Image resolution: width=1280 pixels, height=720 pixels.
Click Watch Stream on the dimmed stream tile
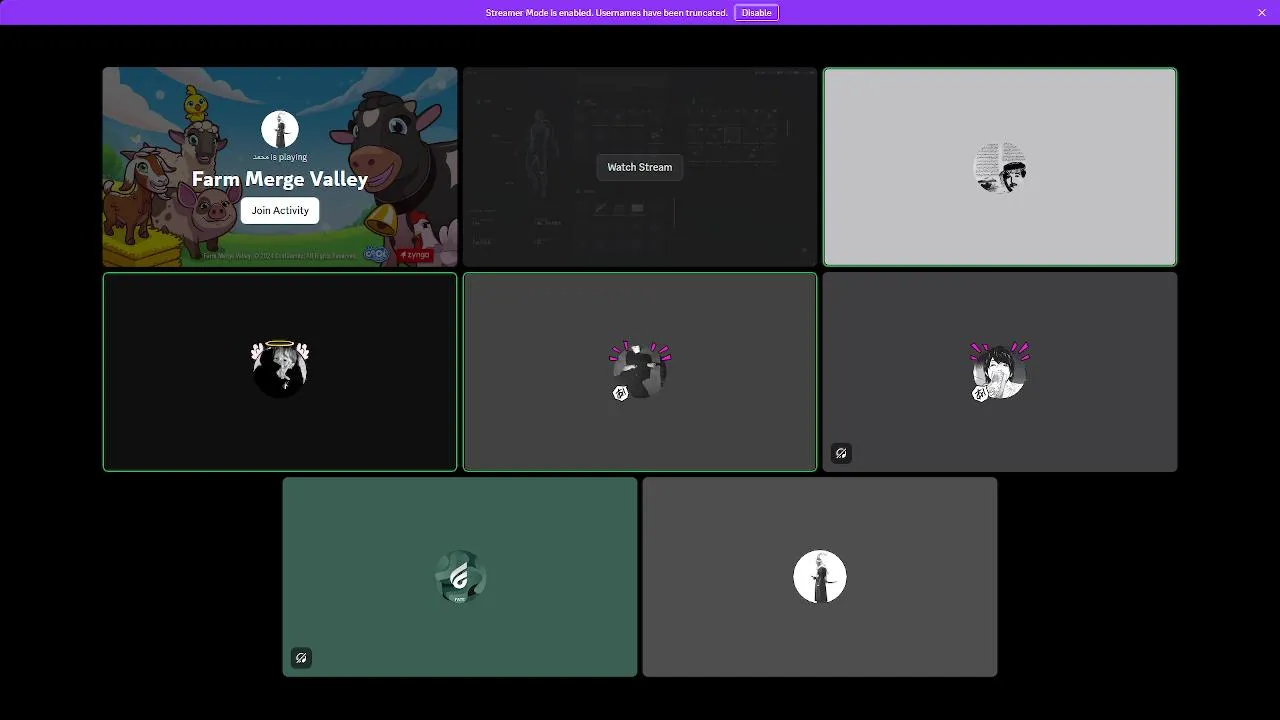click(640, 167)
